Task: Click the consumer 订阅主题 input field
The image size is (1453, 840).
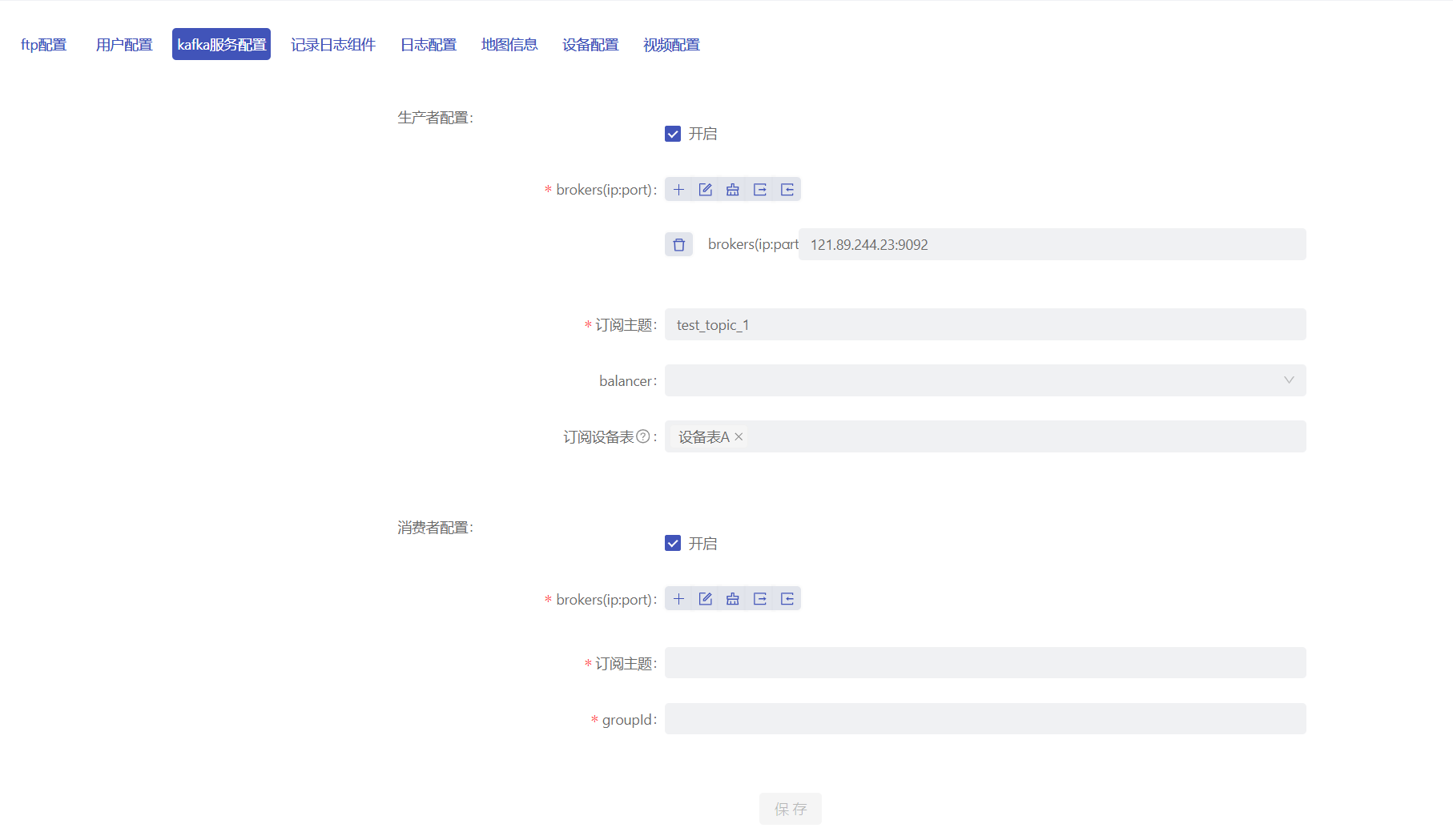Action: tap(985, 663)
